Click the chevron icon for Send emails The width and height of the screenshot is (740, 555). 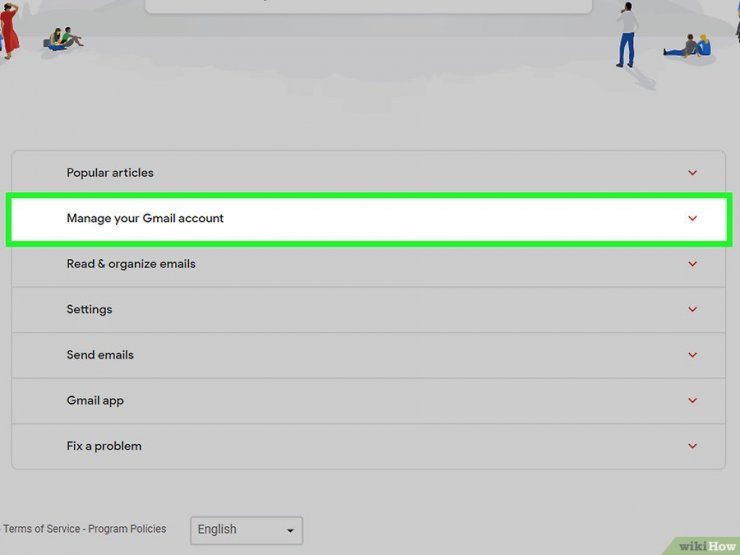tap(692, 355)
